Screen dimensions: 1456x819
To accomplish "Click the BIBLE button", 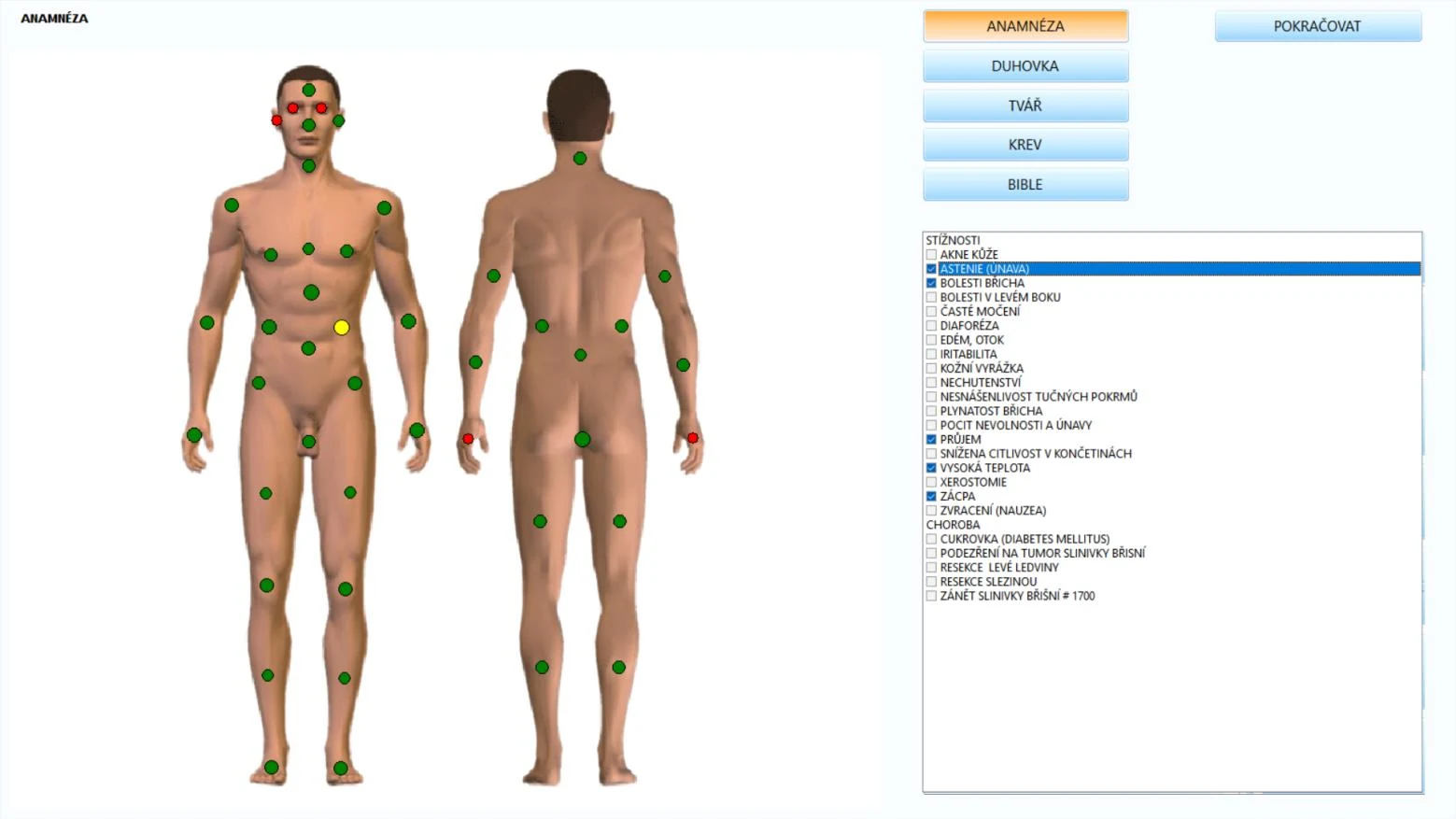I will click(1025, 185).
